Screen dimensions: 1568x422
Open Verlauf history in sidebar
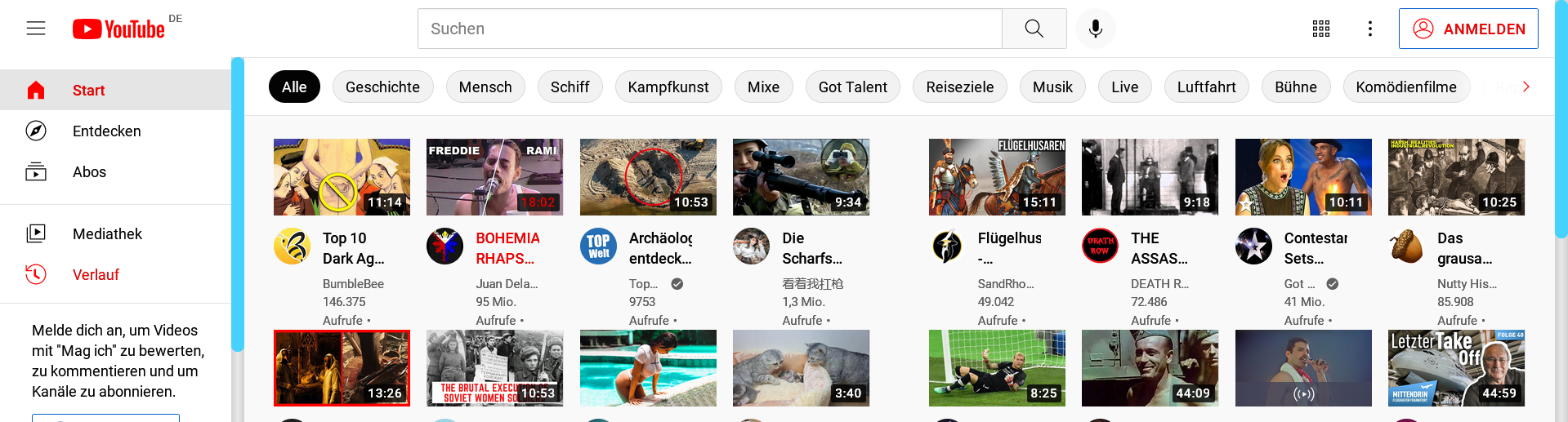115,274
